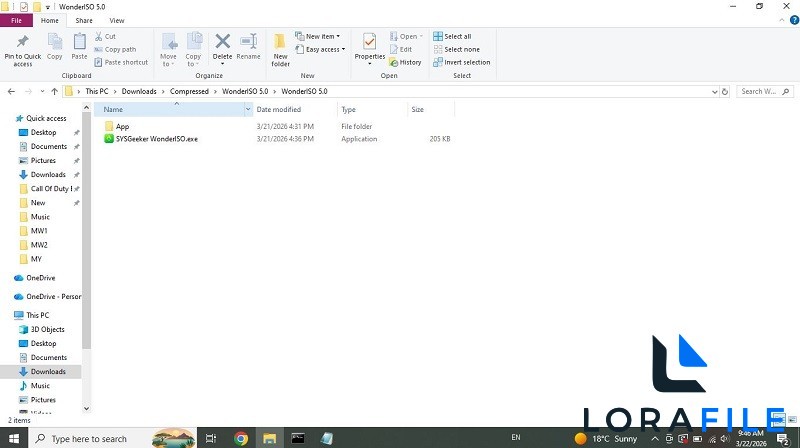Open Task View on the taskbar
800x448 pixels.
pyautogui.click(x=210, y=438)
